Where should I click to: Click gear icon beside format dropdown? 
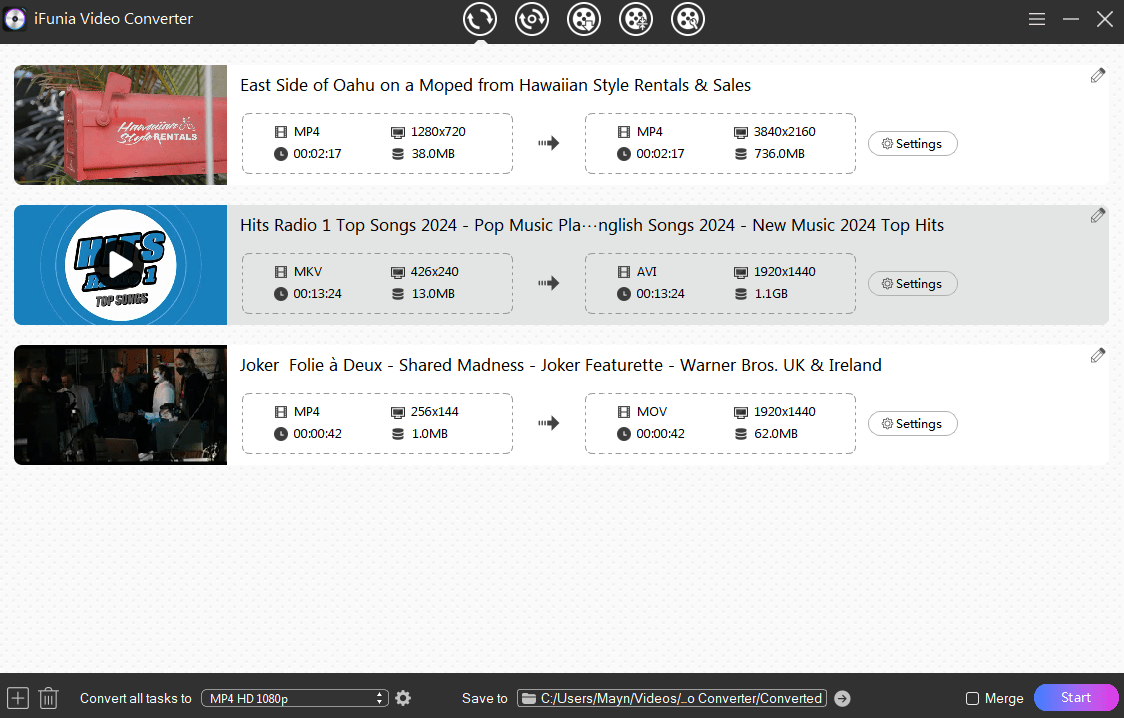(x=403, y=698)
